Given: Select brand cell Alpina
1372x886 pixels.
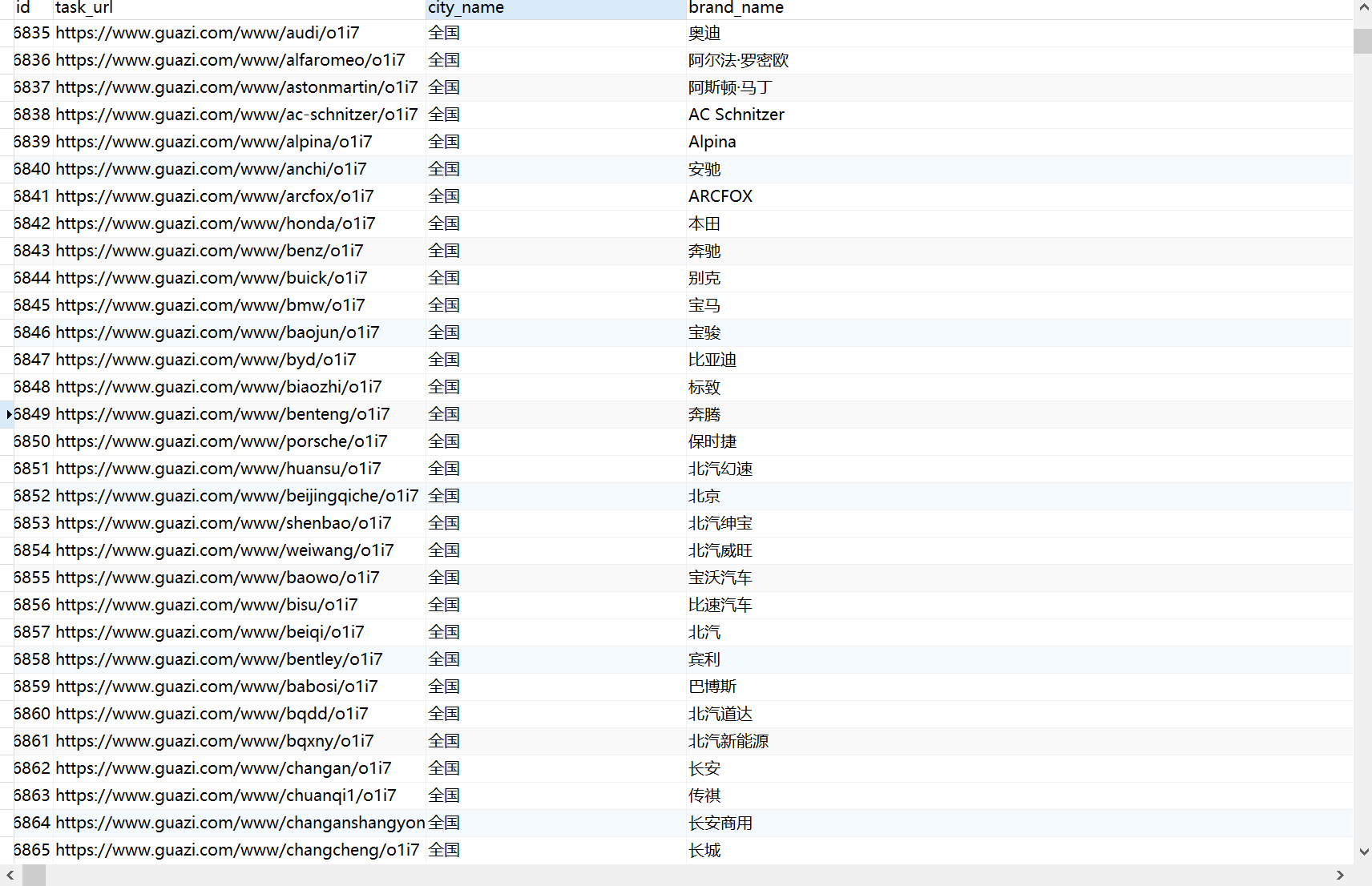Looking at the screenshot, I should (x=1019, y=142).
